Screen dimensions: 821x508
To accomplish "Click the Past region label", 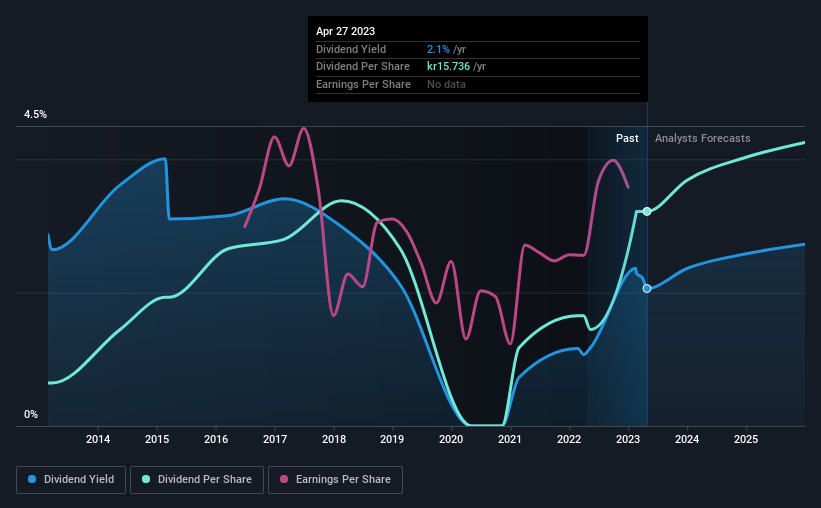I will pyautogui.click(x=627, y=138).
